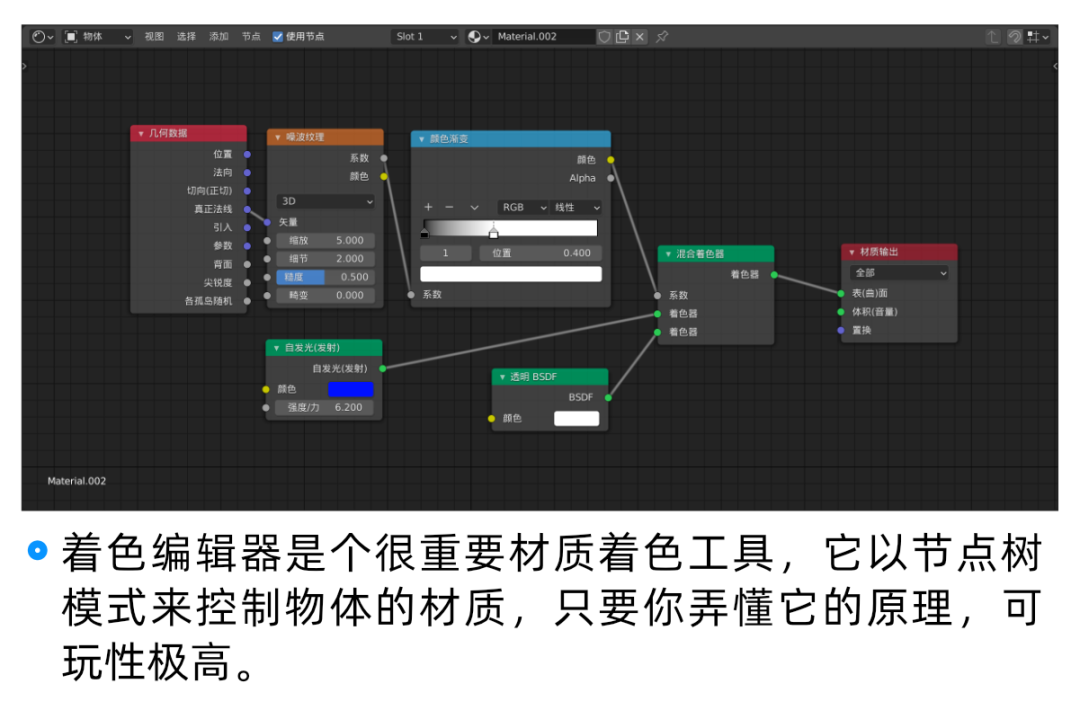Screen dimensions: 1080x728
Task: Click the duplicate material icon
Action: [622, 37]
